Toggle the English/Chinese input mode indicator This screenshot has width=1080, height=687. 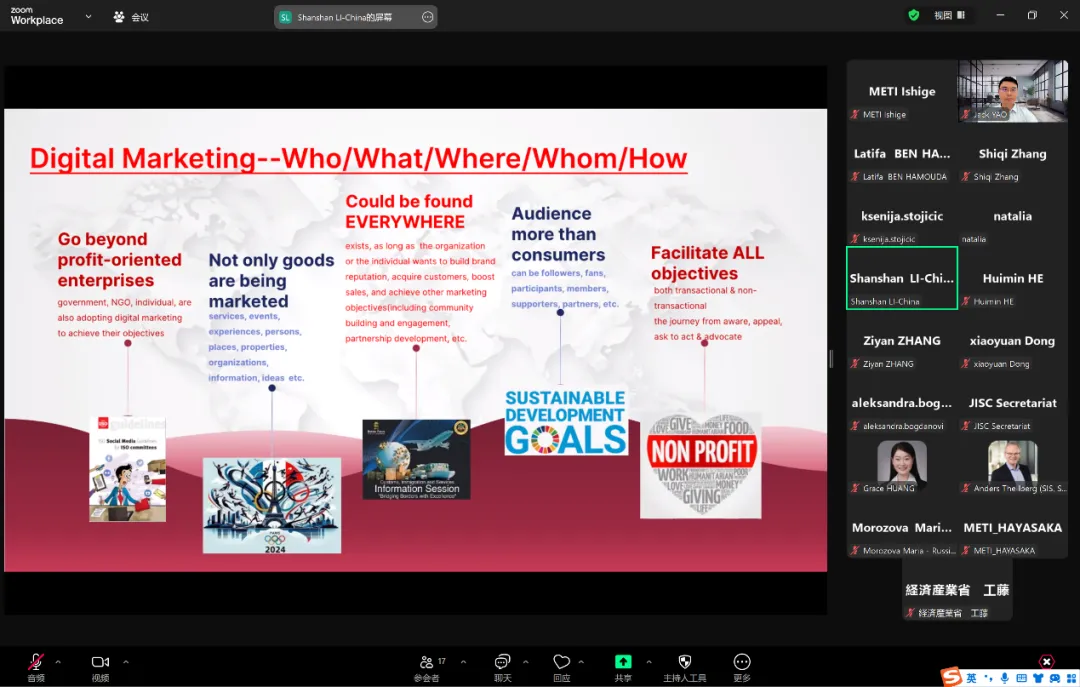971,678
